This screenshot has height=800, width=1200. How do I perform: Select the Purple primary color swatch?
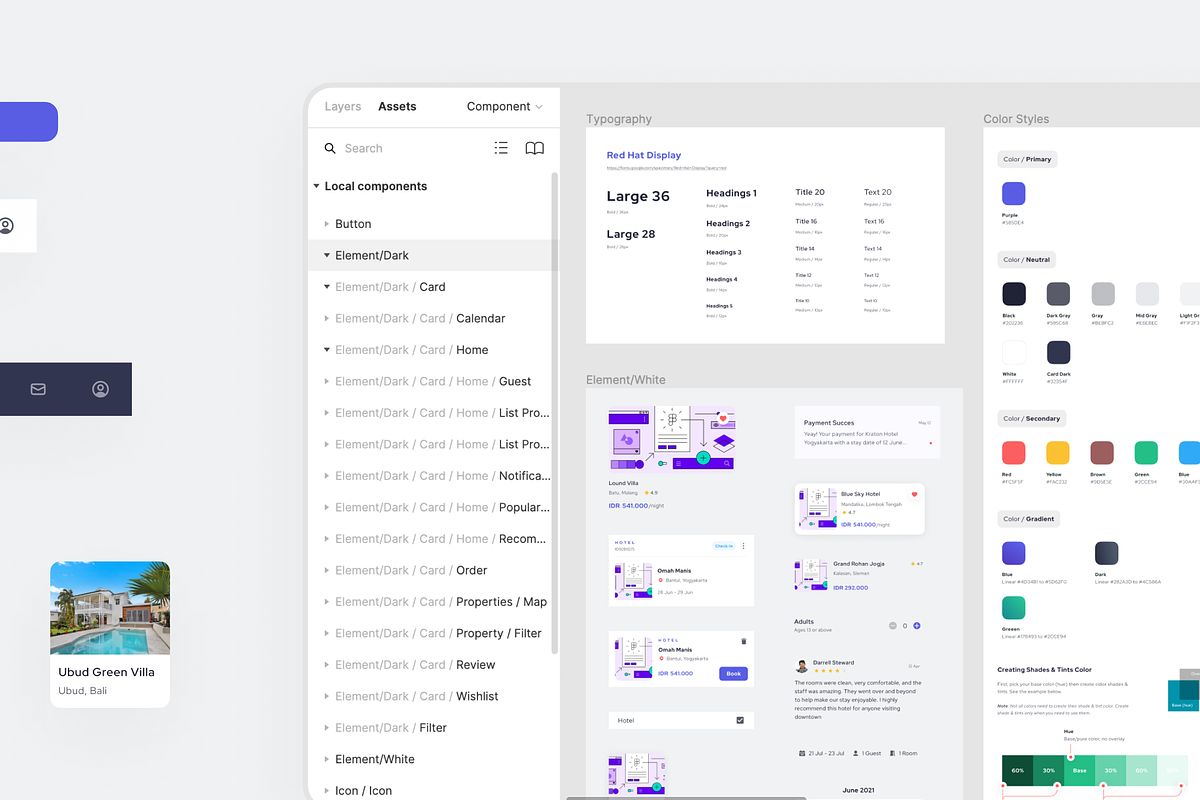click(1013, 194)
